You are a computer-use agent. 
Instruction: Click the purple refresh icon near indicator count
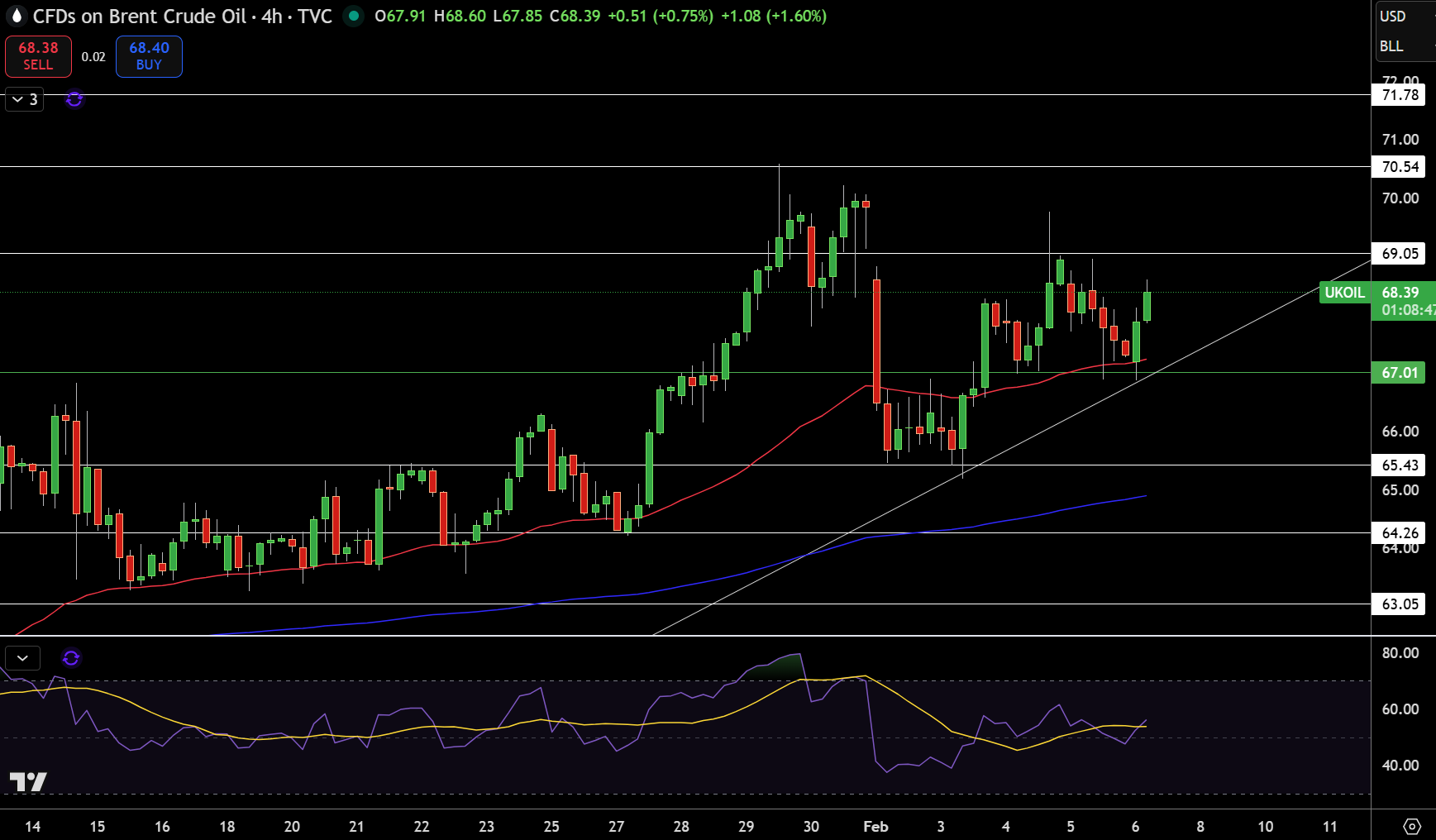tap(74, 100)
